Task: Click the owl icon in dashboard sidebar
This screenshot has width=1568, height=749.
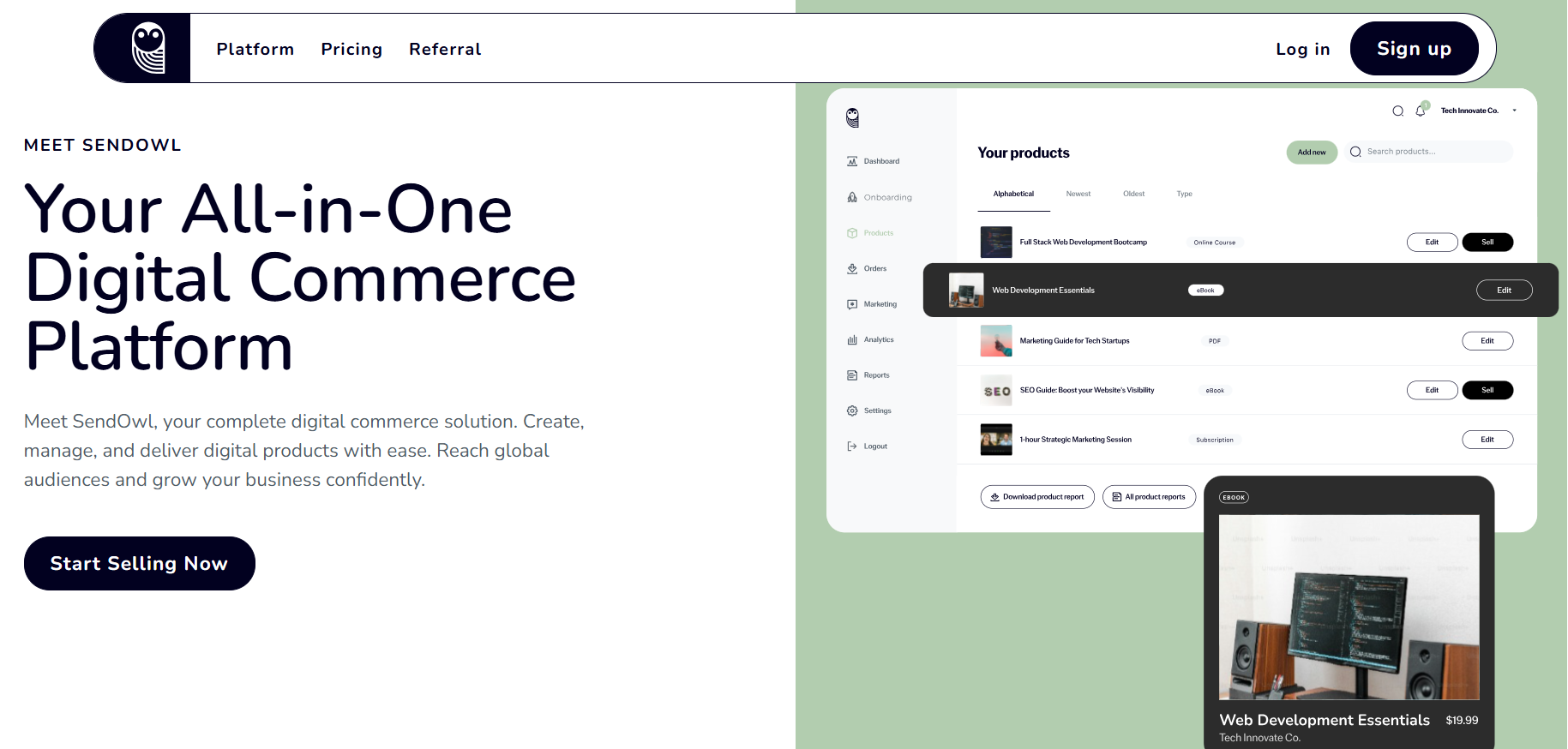Action: coord(852,117)
